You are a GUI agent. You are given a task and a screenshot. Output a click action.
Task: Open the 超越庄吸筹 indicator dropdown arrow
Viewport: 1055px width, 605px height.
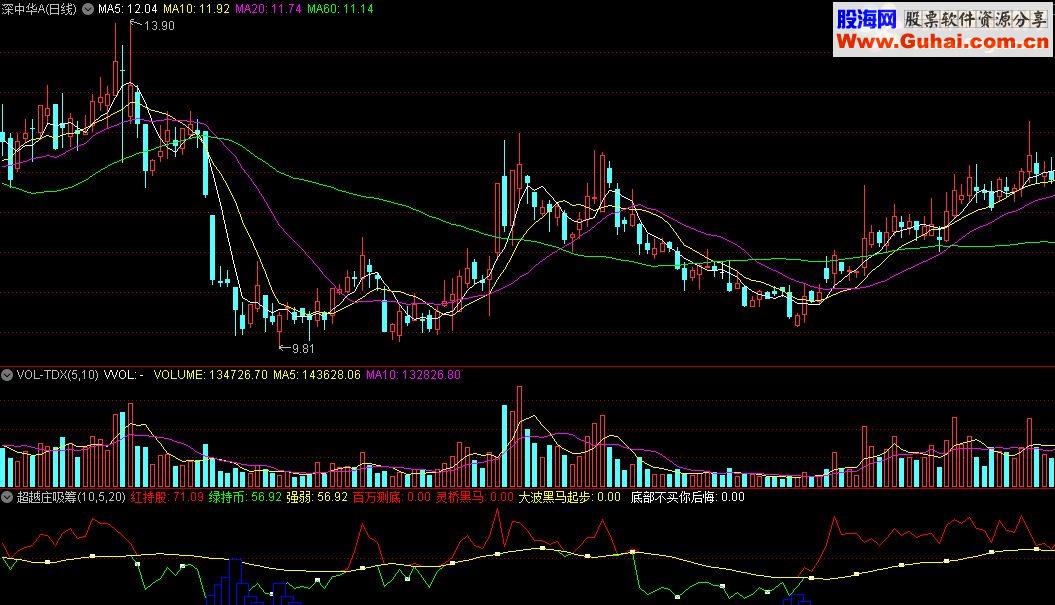click(x=7, y=497)
